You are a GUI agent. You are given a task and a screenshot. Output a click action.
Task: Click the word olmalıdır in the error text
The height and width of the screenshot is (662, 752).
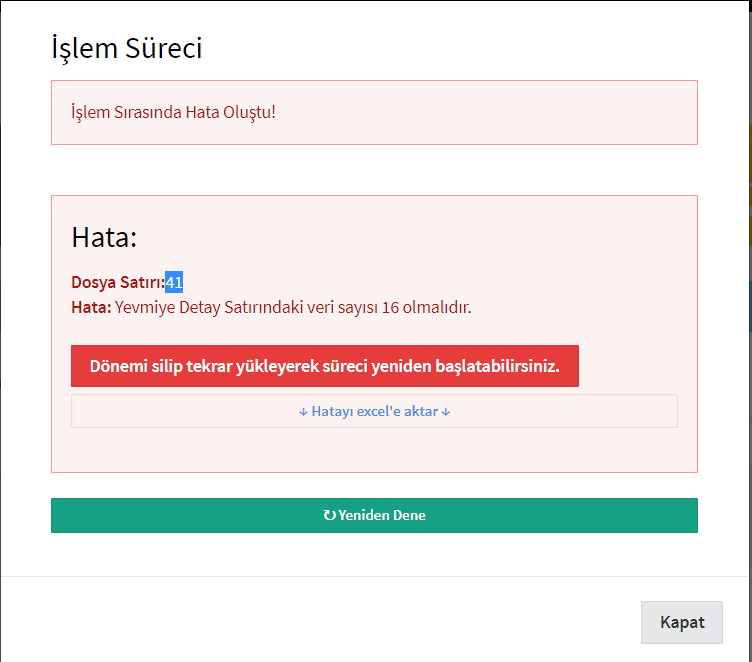(437, 307)
